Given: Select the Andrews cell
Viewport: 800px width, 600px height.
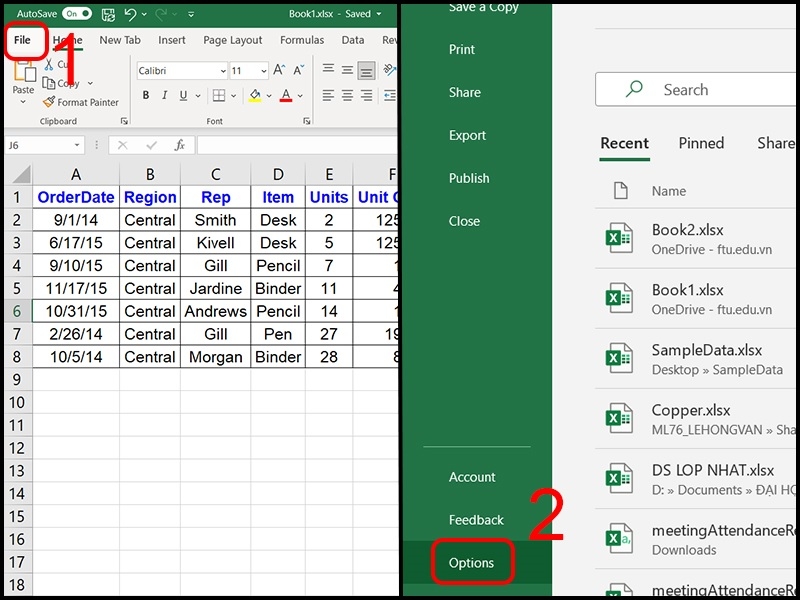Looking at the screenshot, I should (215, 311).
